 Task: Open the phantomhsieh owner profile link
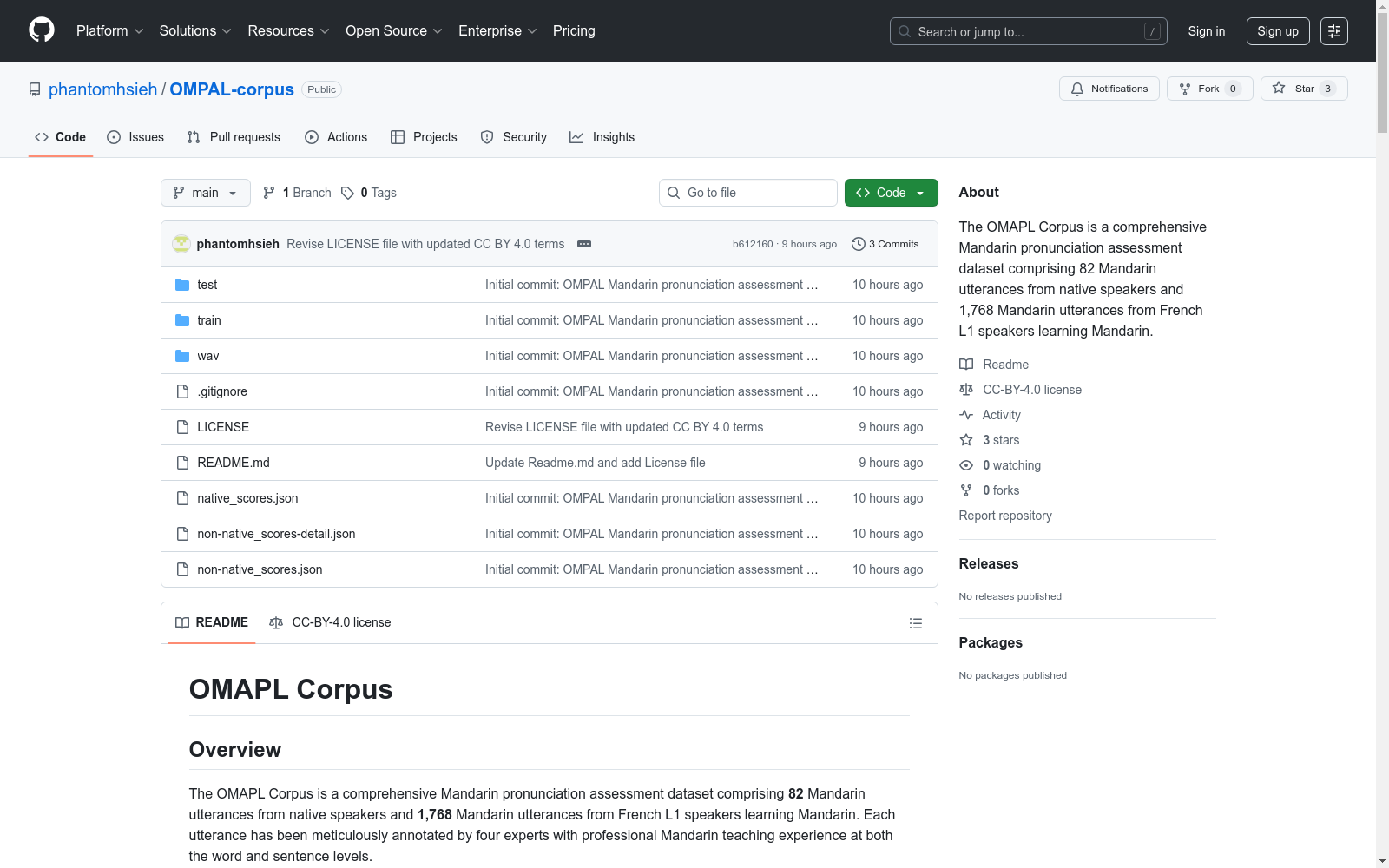103,89
